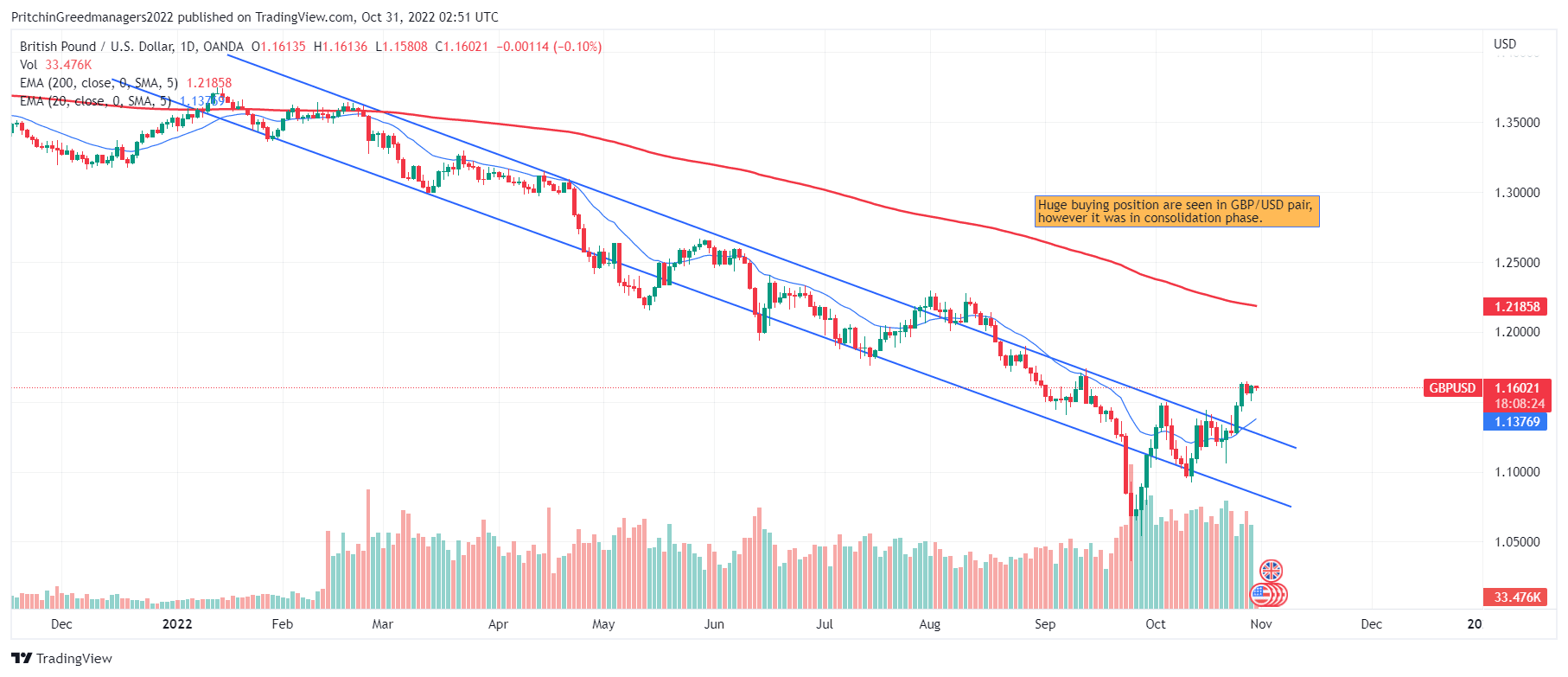Screen dimensions: 1568x677
Task: Click the high value H1.16136
Action: 341,47
